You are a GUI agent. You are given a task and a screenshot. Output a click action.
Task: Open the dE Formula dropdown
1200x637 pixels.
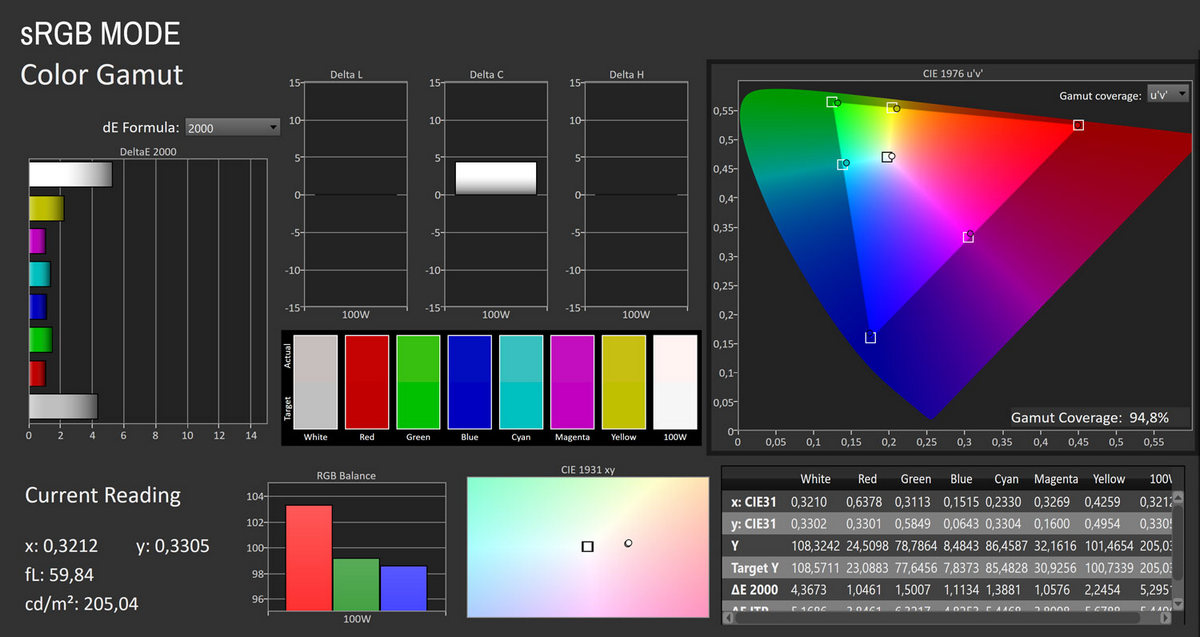(233, 128)
